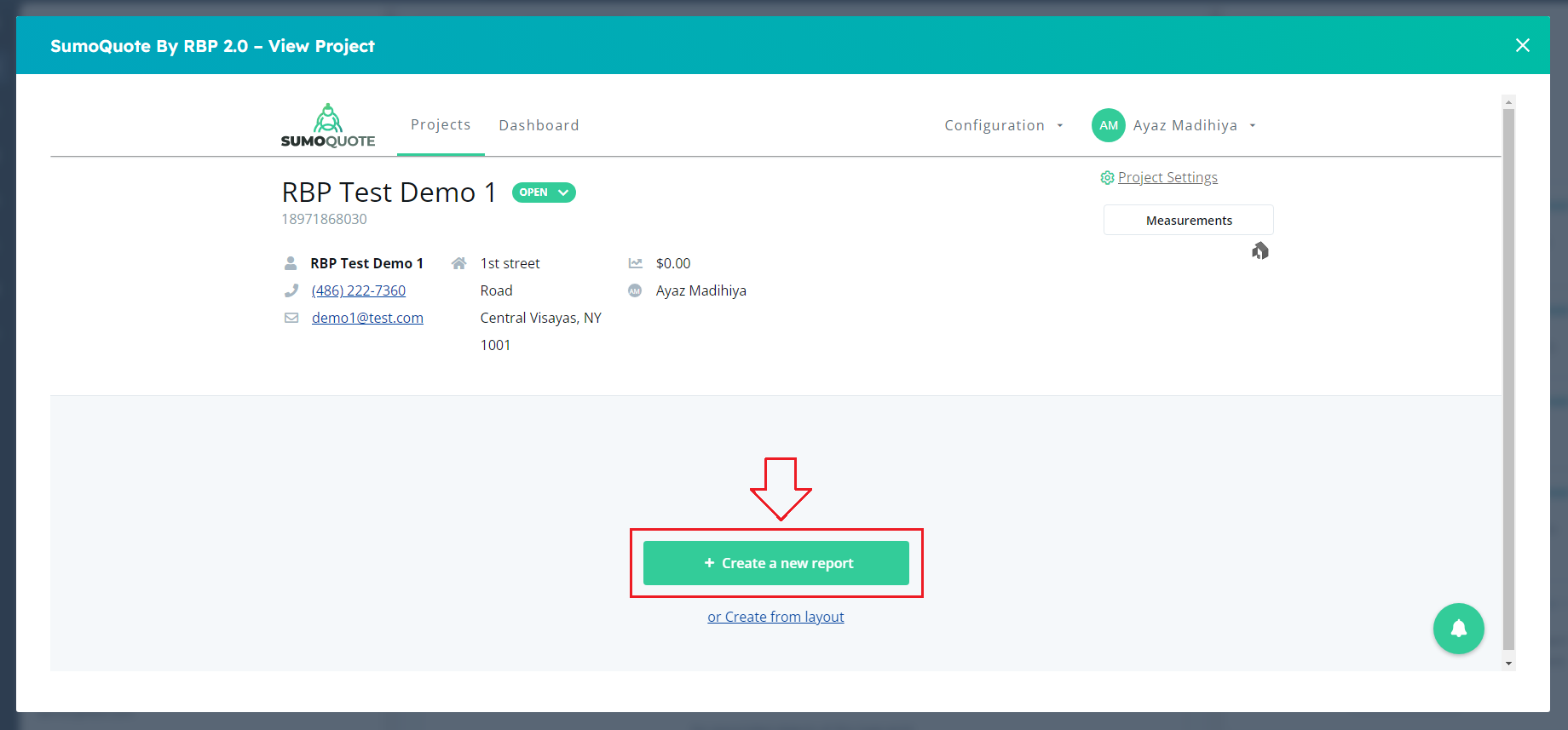Call the (486) 222-7360 phone link
This screenshot has height=730, width=1568.
click(359, 290)
